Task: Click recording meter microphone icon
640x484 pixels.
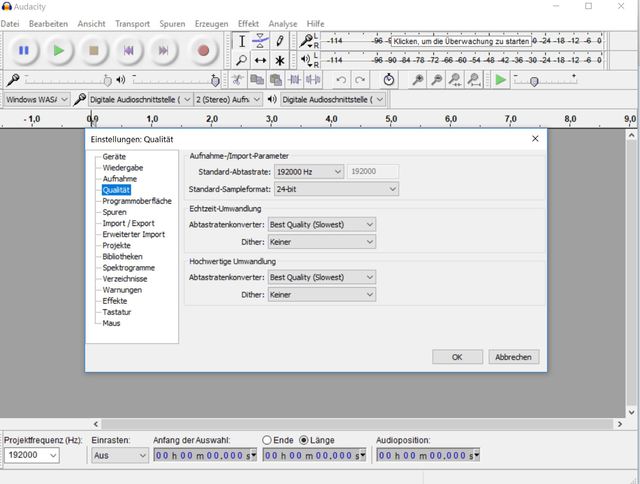Action: (x=306, y=40)
